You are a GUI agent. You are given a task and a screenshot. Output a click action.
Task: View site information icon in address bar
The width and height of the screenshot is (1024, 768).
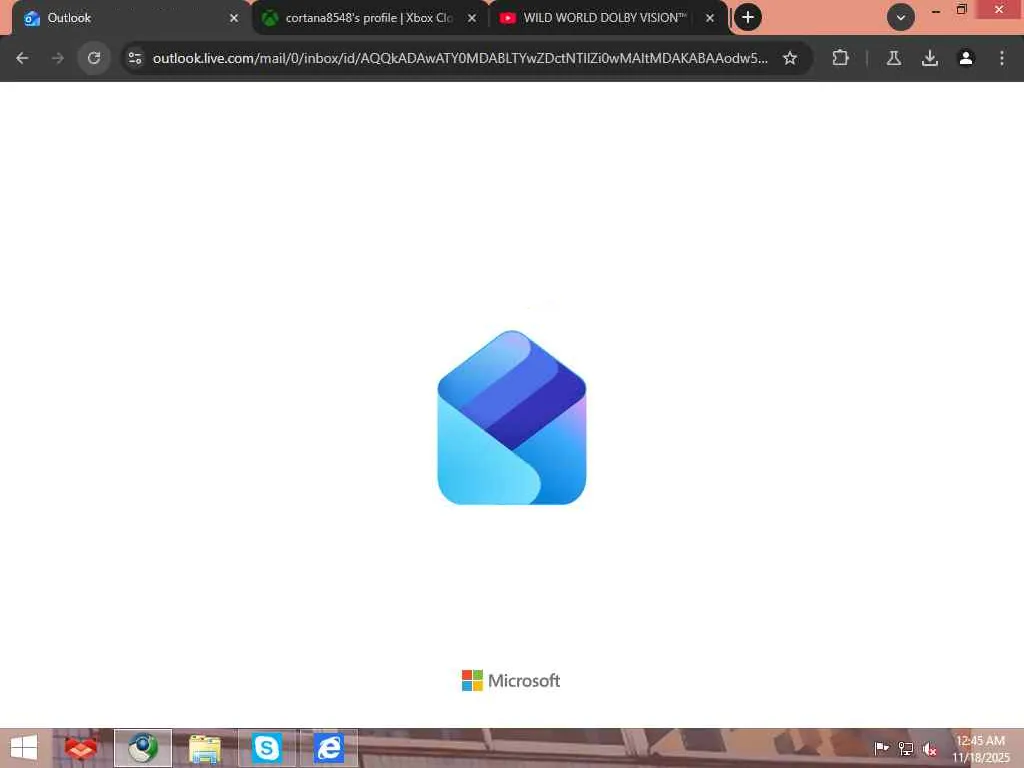click(135, 58)
